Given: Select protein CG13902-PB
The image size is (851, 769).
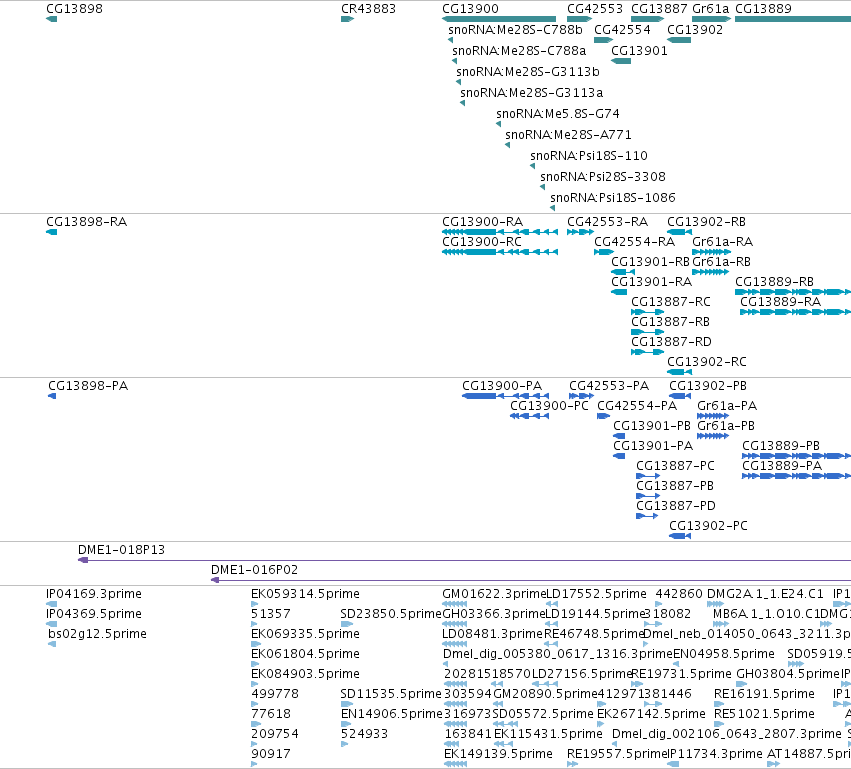Looking at the screenshot, I should 708,386.
